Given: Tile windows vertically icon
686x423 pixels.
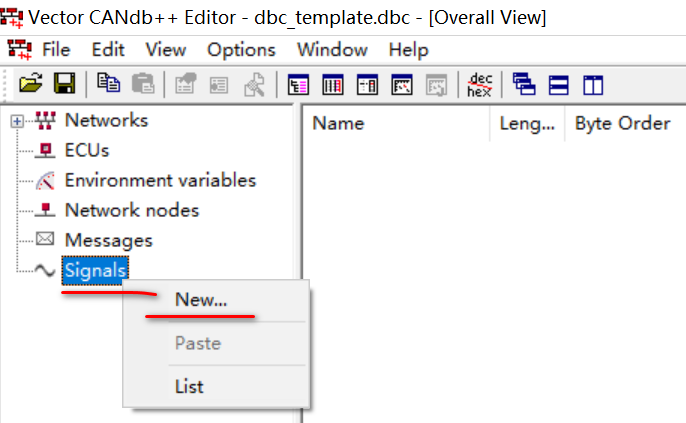Looking at the screenshot, I should pos(593,85).
